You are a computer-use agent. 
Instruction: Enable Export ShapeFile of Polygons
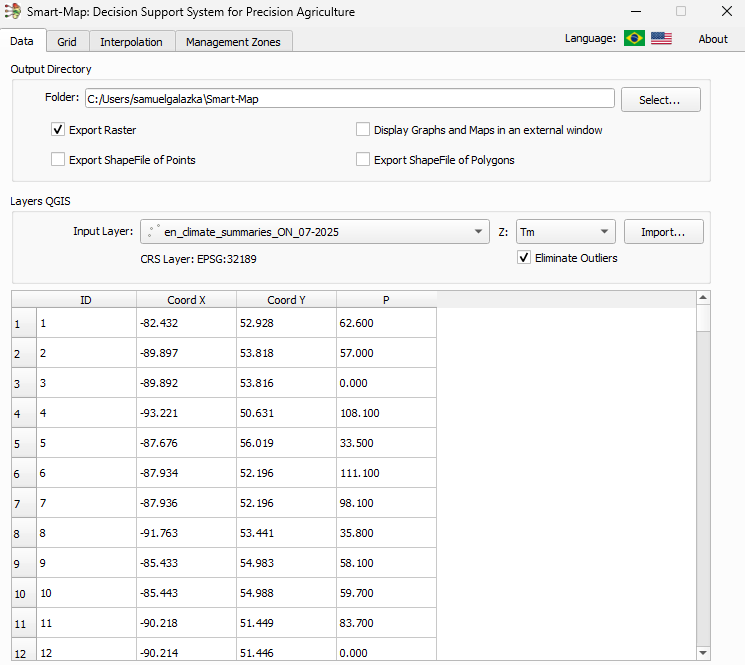click(x=363, y=160)
